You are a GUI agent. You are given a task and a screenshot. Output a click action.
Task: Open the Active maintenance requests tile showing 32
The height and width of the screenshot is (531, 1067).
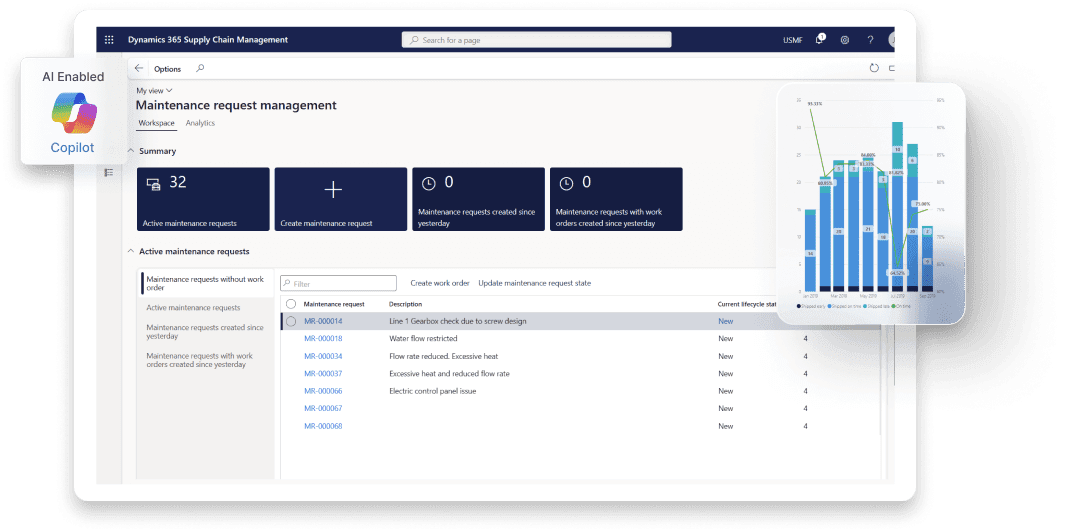point(203,199)
